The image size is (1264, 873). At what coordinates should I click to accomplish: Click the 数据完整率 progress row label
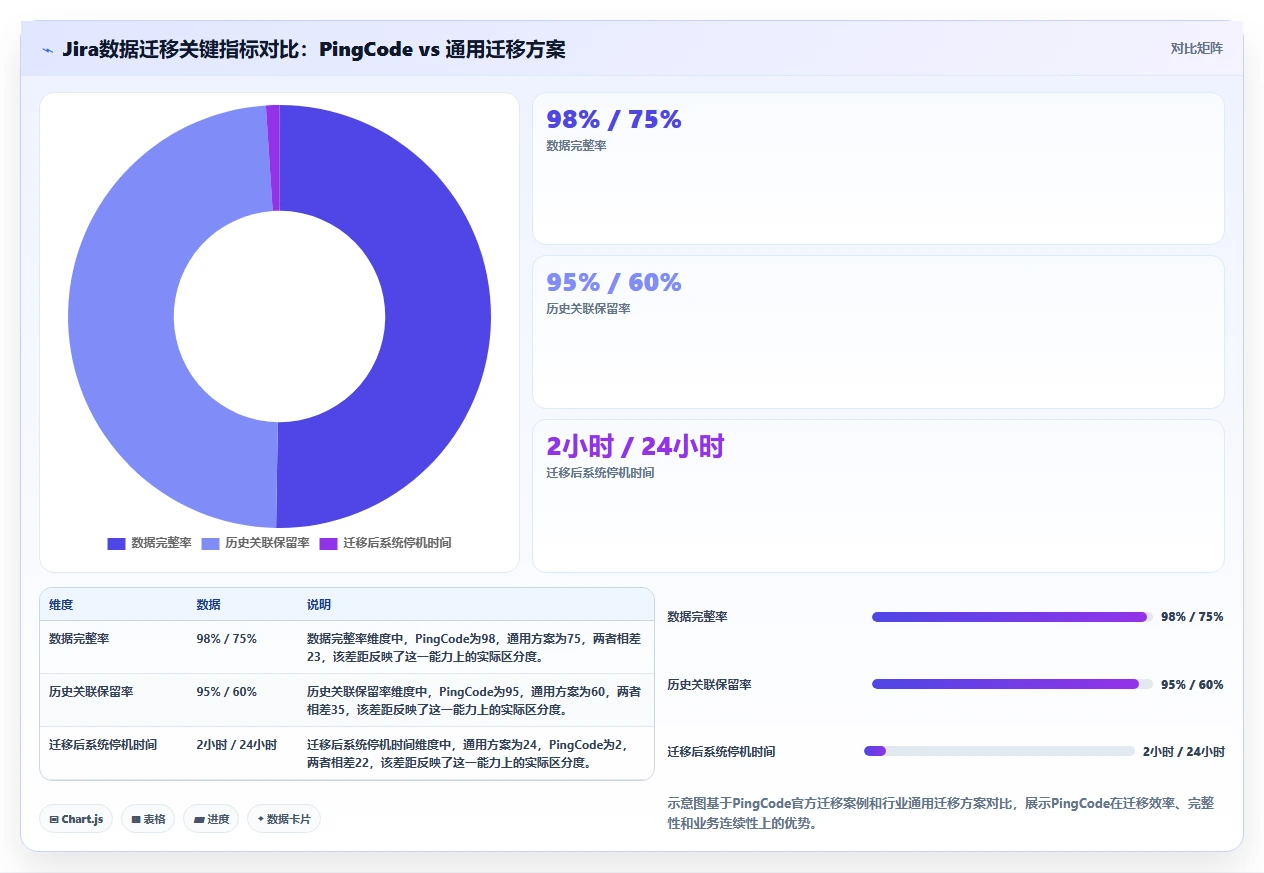pyautogui.click(x=697, y=617)
